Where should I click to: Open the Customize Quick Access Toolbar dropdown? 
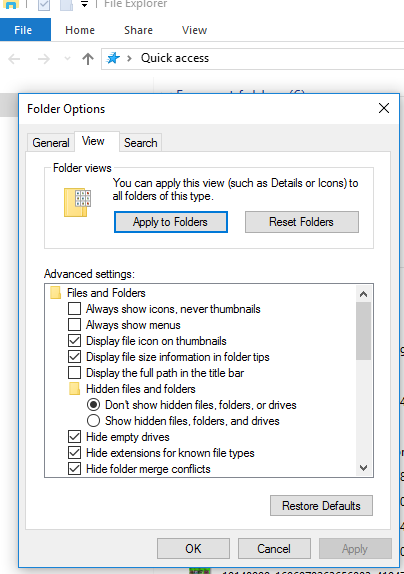(85, 5)
